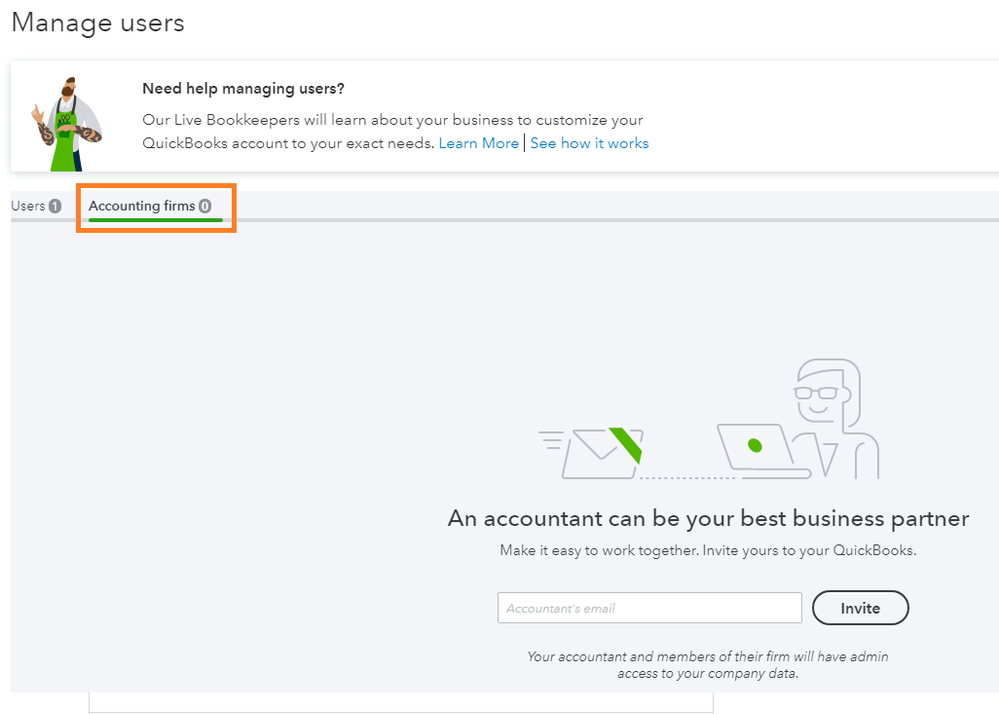This screenshot has height=714, width=999.
Task: Open the Learn More link
Action: pos(478,143)
